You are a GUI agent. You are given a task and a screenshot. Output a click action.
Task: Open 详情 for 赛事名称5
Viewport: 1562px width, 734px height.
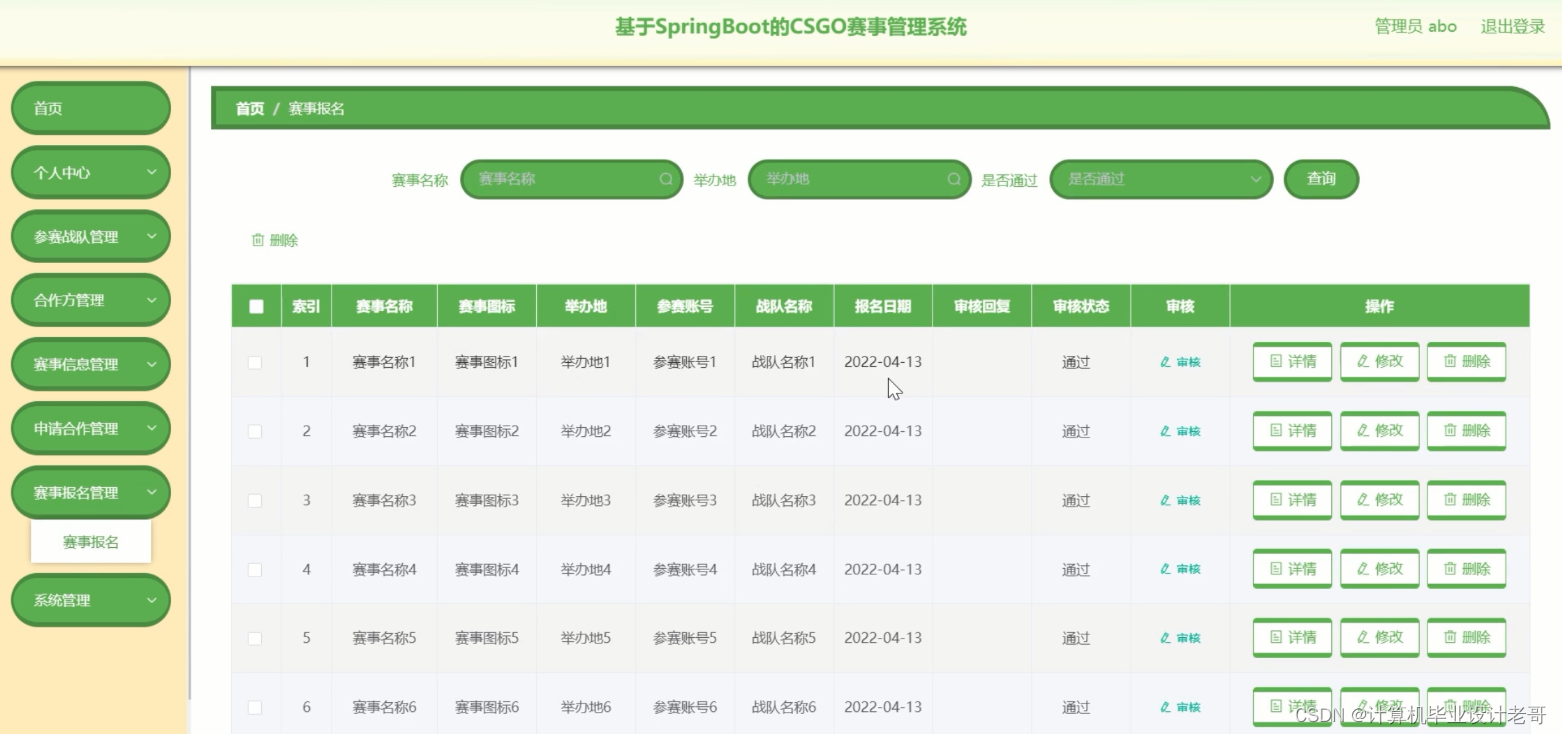(x=1292, y=638)
